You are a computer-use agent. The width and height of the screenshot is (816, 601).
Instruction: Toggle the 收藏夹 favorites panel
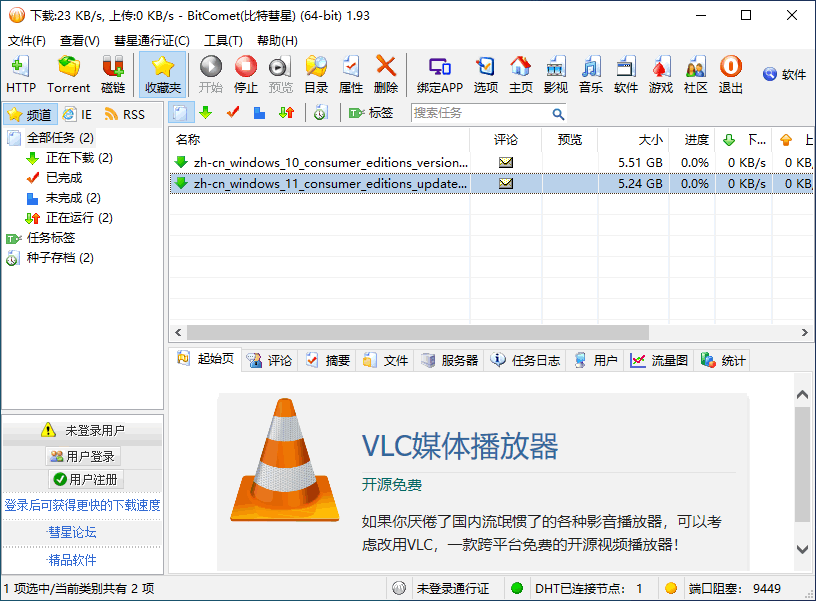pyautogui.click(x=162, y=74)
